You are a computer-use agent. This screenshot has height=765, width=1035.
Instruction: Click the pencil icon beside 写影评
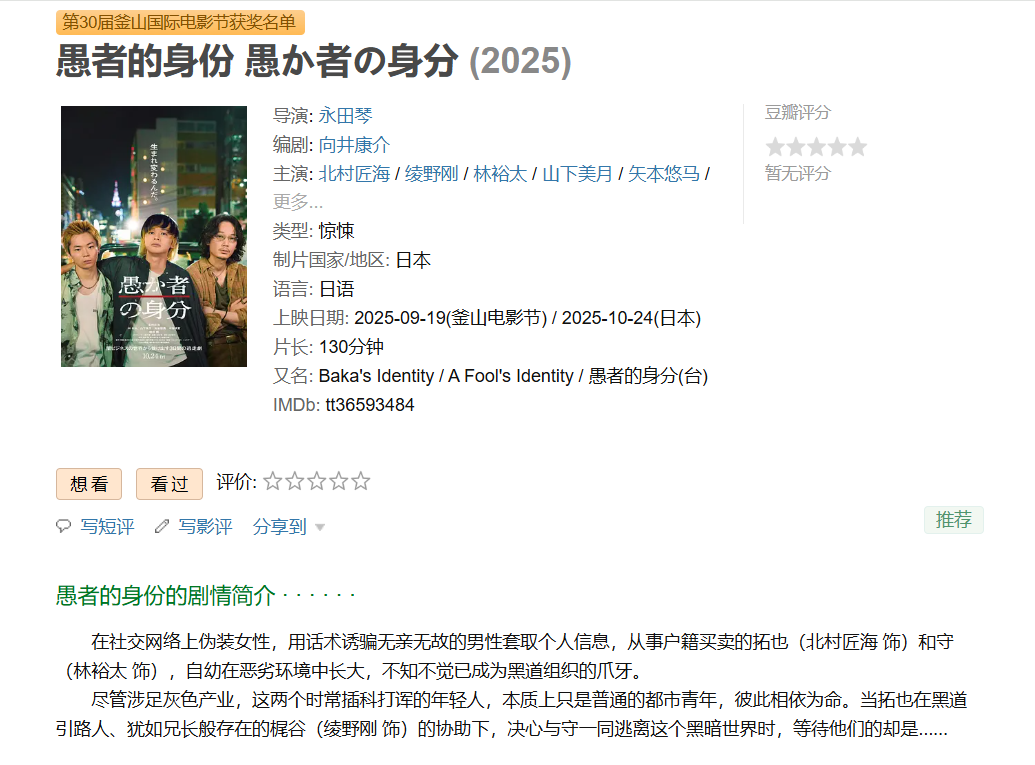[162, 526]
